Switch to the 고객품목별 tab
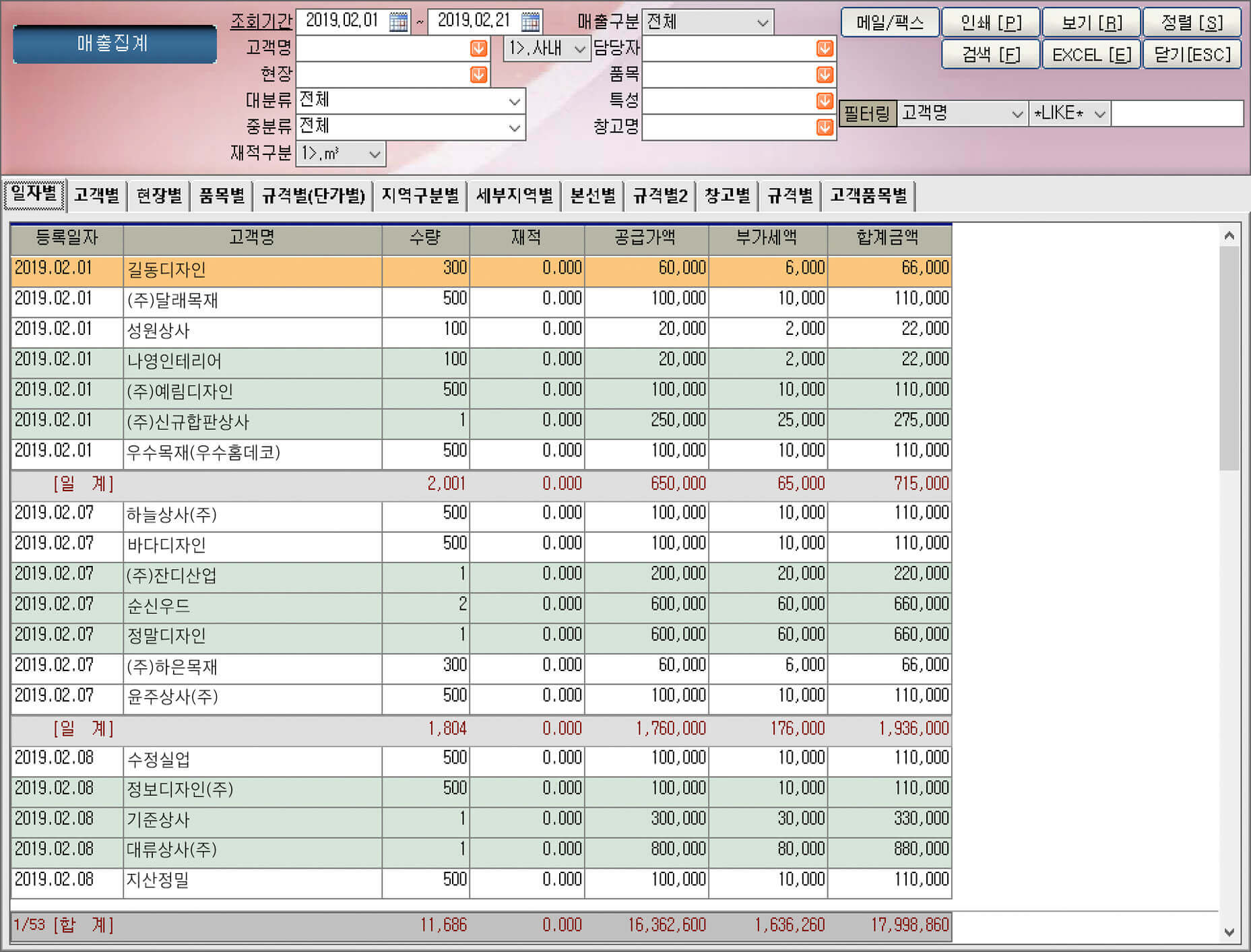1251x952 pixels. tap(869, 195)
